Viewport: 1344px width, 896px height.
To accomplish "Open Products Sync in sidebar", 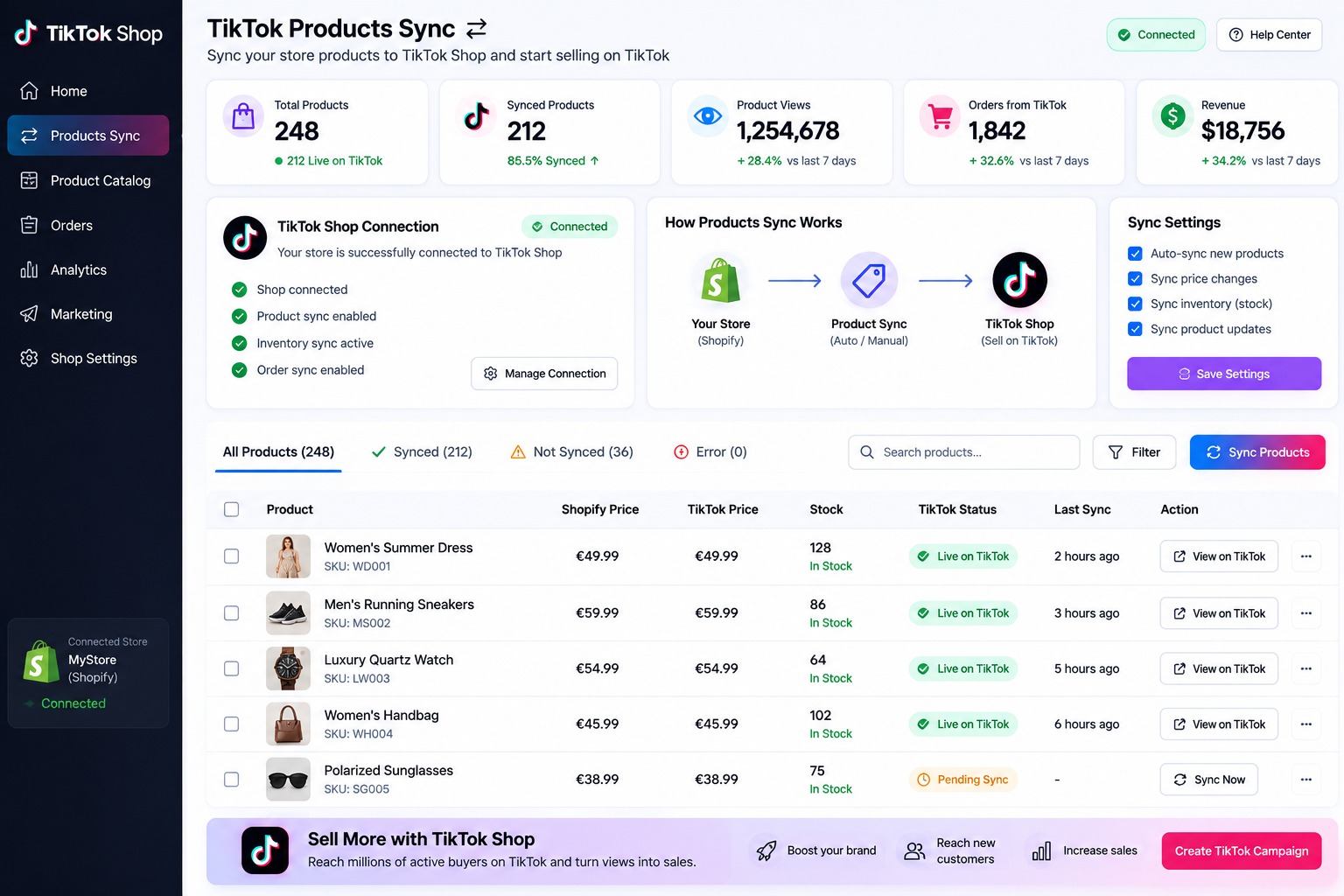I will (88, 136).
